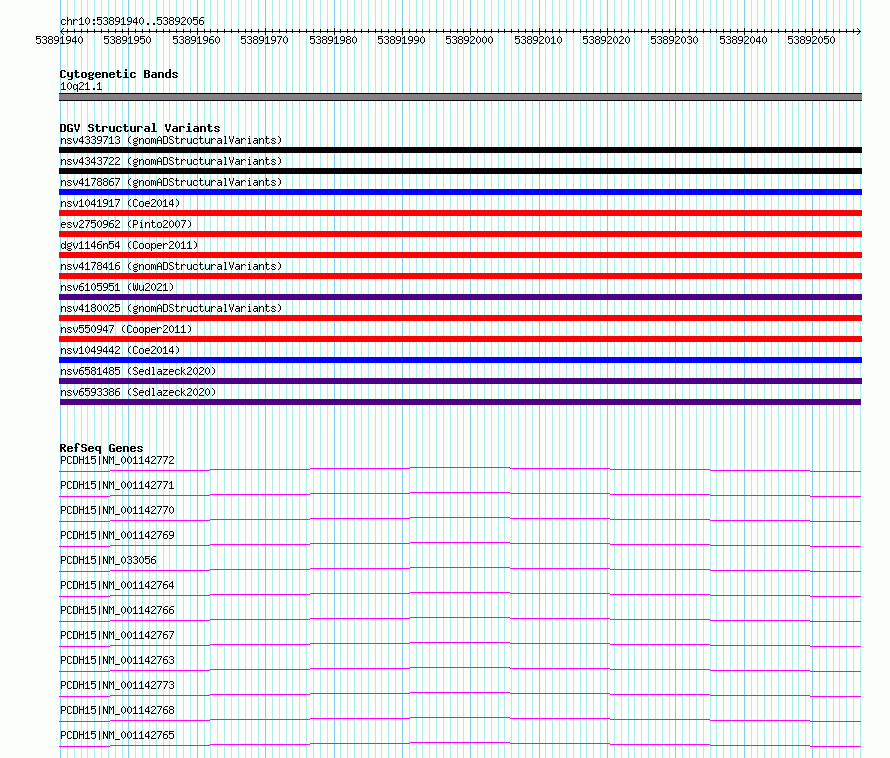Click the red bar for nsv4178416

click(460, 276)
